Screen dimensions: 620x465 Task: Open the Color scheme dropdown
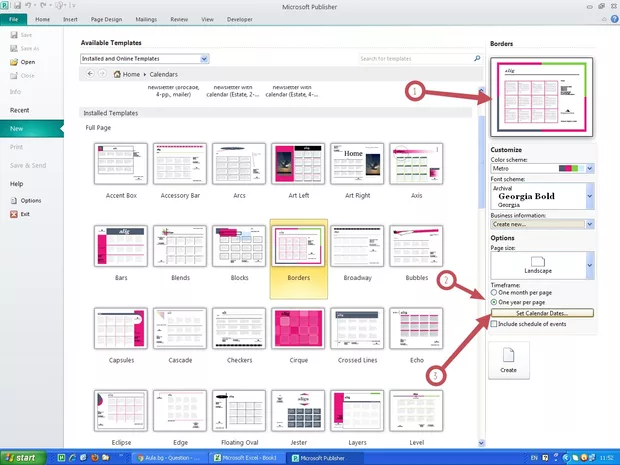(x=589, y=168)
